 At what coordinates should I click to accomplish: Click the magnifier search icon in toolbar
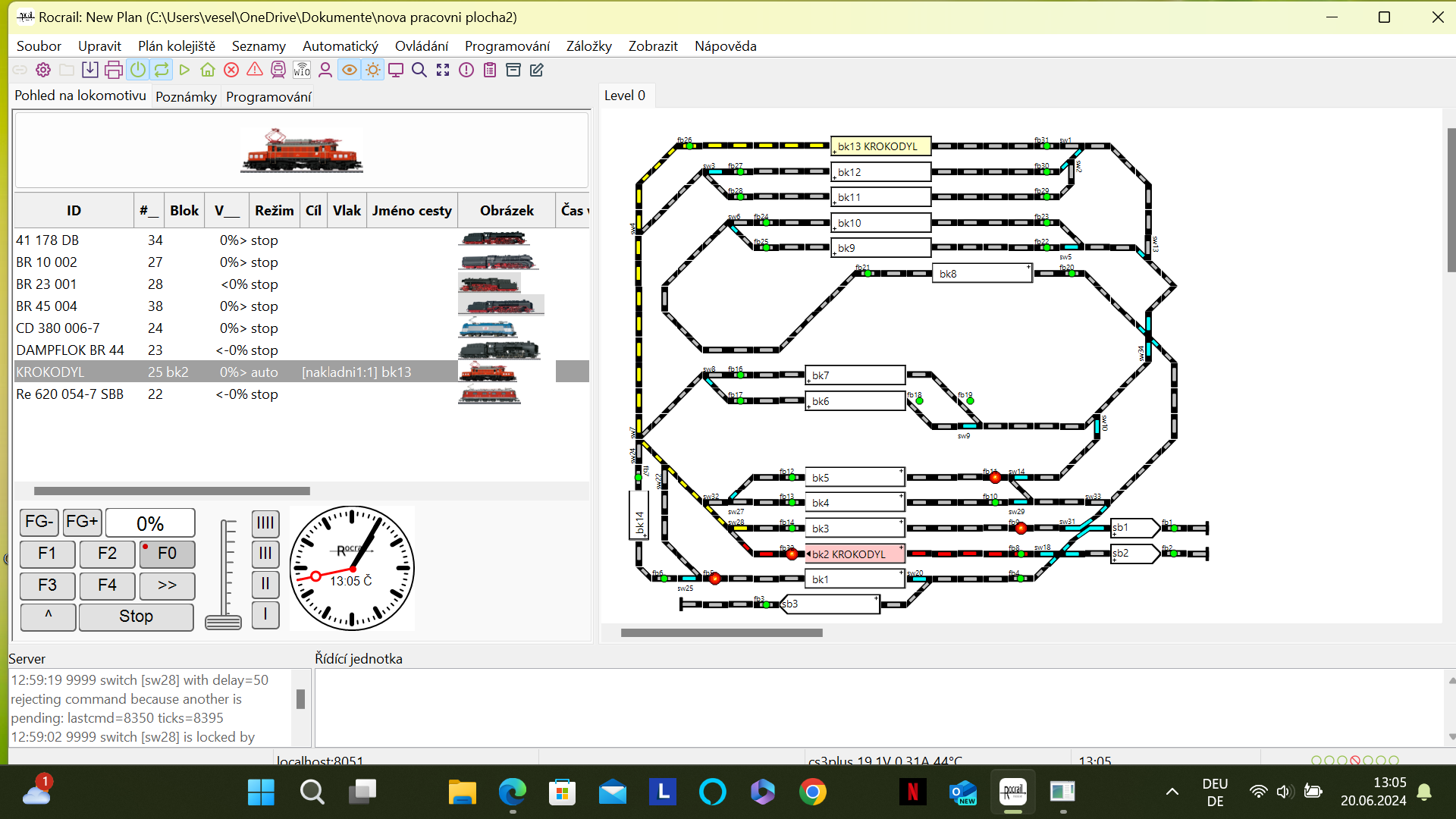(419, 70)
